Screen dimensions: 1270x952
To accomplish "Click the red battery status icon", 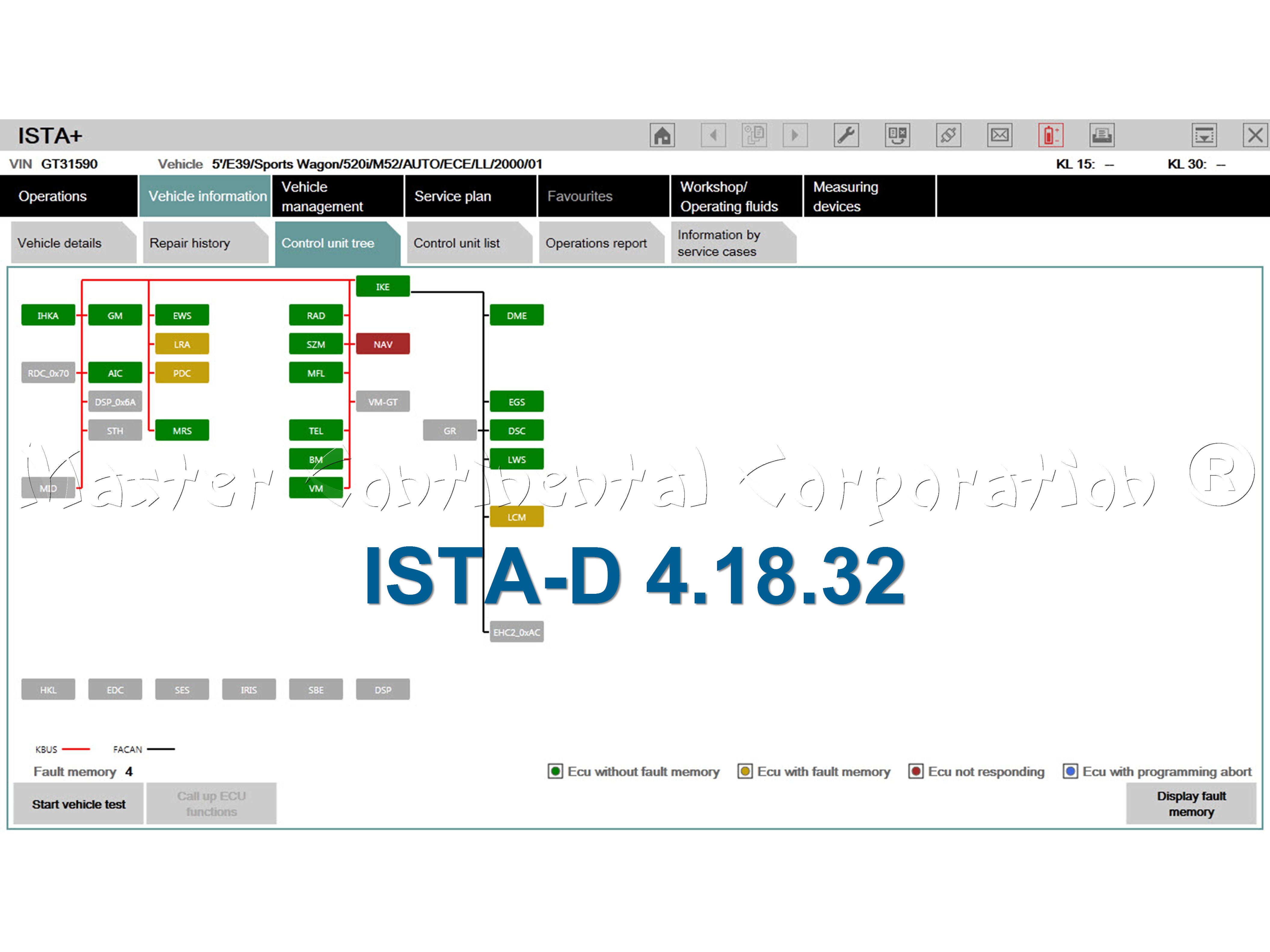I will click(x=1051, y=136).
